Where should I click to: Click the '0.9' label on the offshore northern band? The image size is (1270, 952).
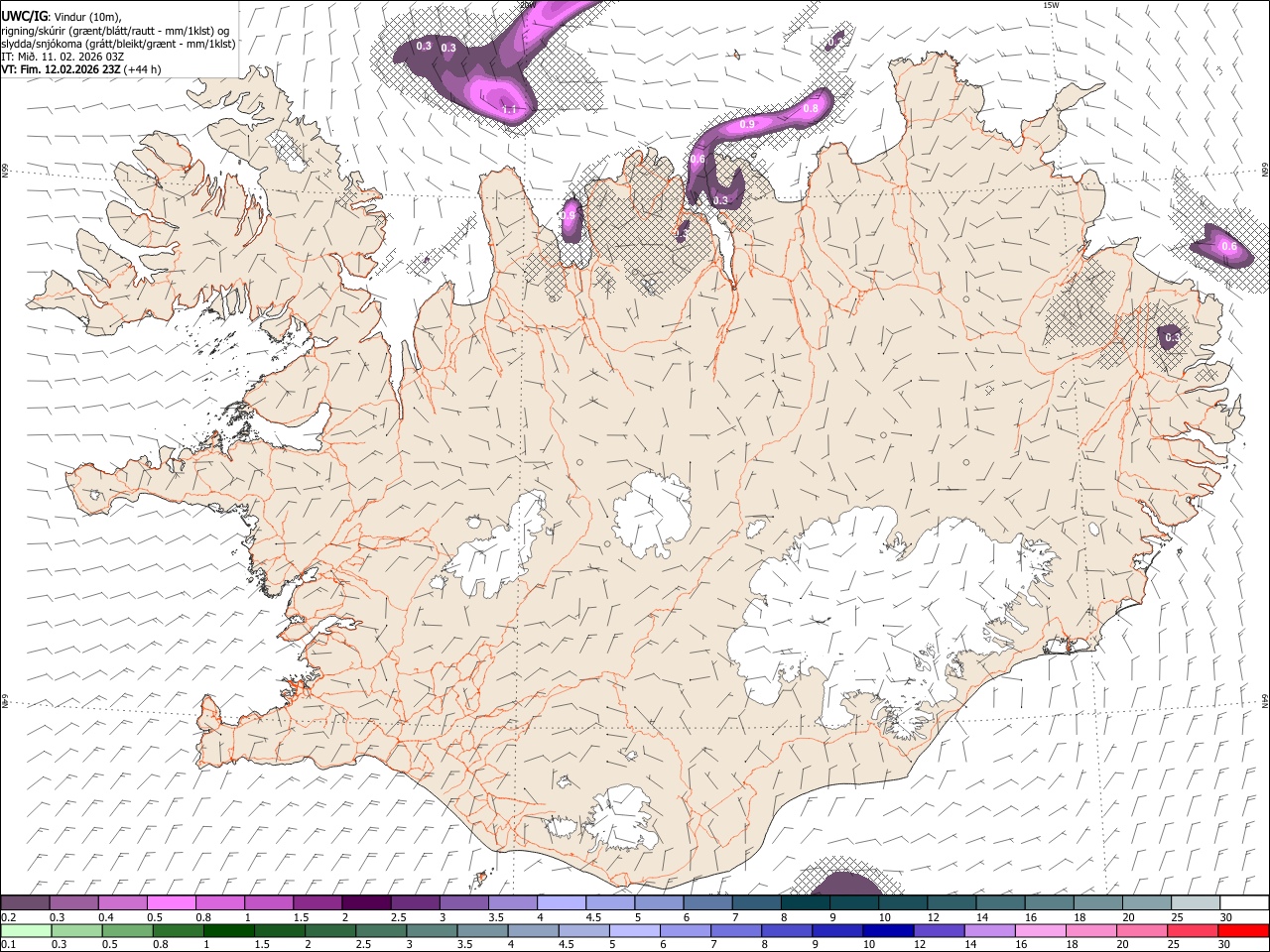point(747,124)
